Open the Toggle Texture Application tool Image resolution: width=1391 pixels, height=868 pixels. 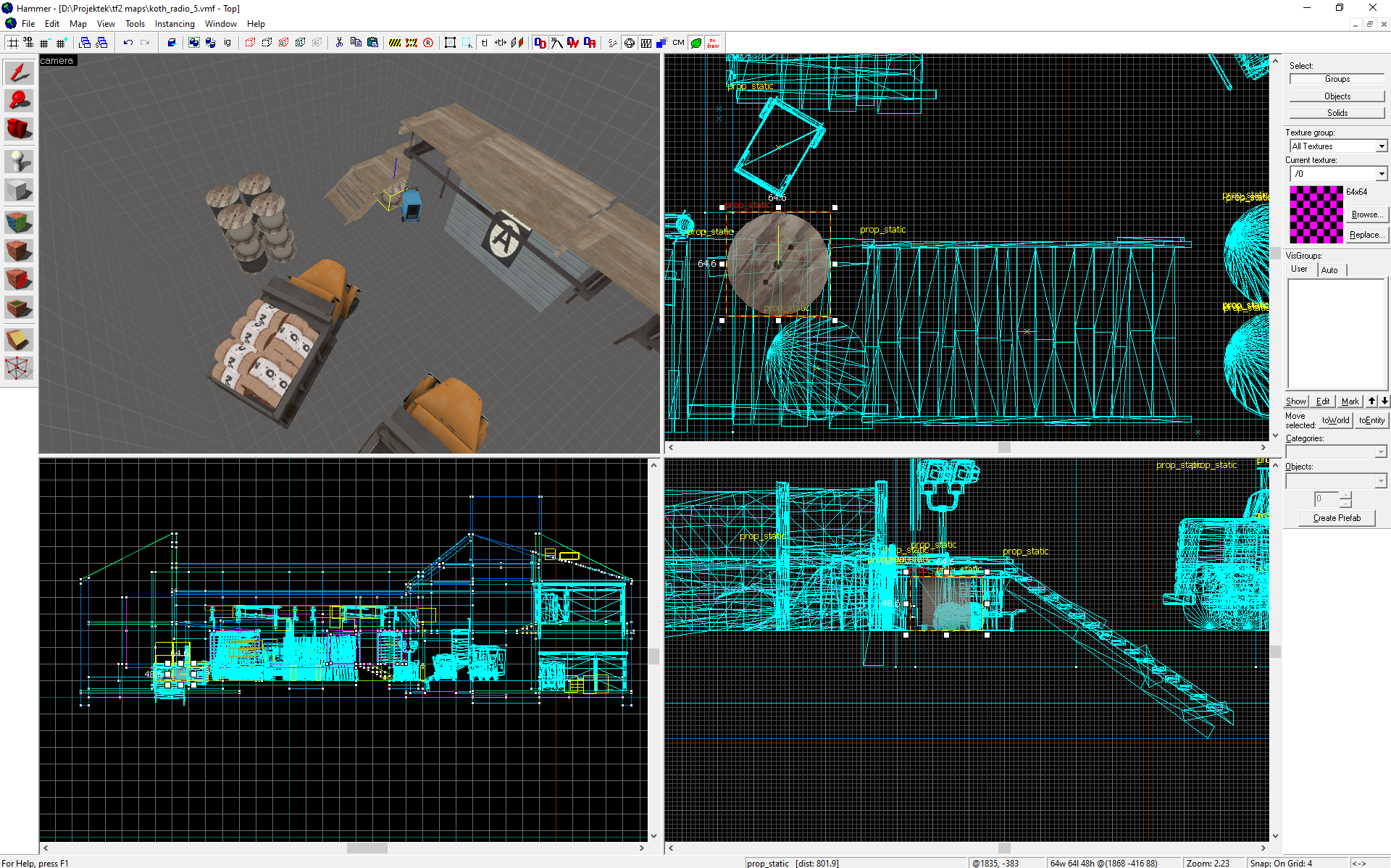tap(19, 222)
